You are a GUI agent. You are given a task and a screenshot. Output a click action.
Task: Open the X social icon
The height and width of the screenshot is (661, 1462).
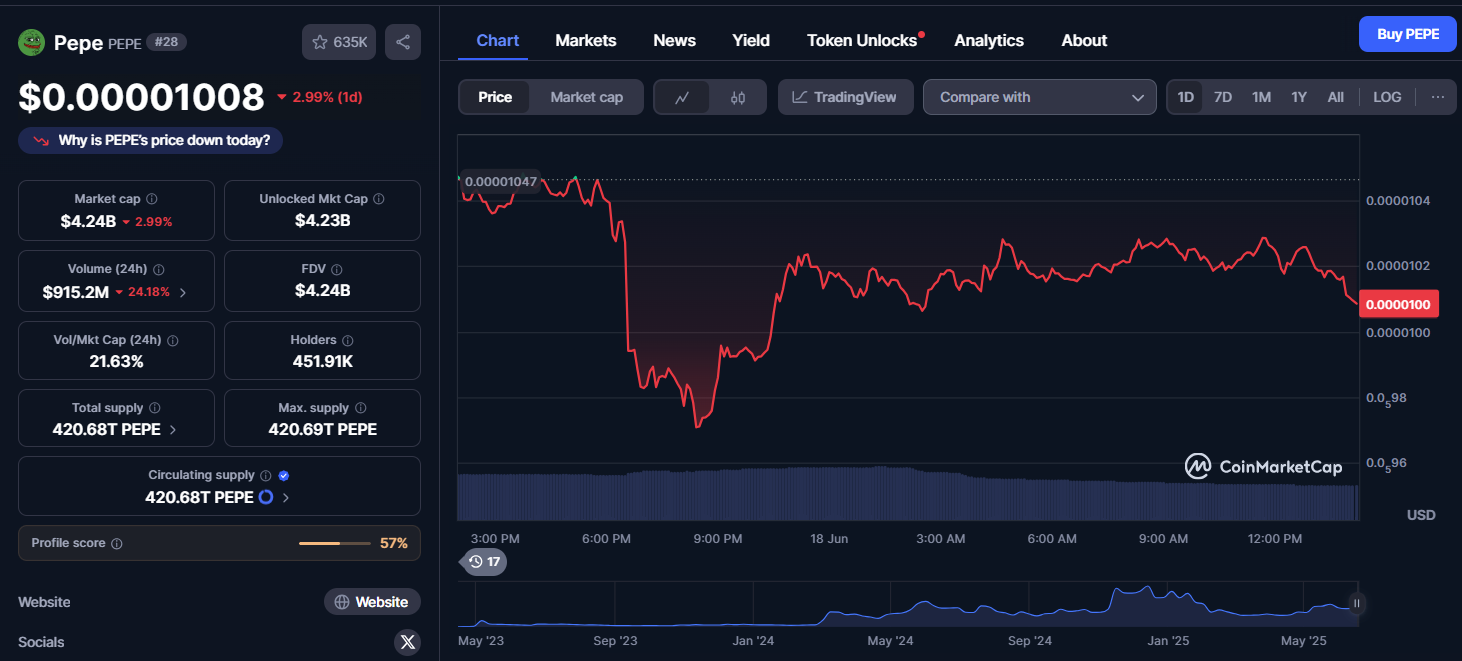(x=407, y=642)
